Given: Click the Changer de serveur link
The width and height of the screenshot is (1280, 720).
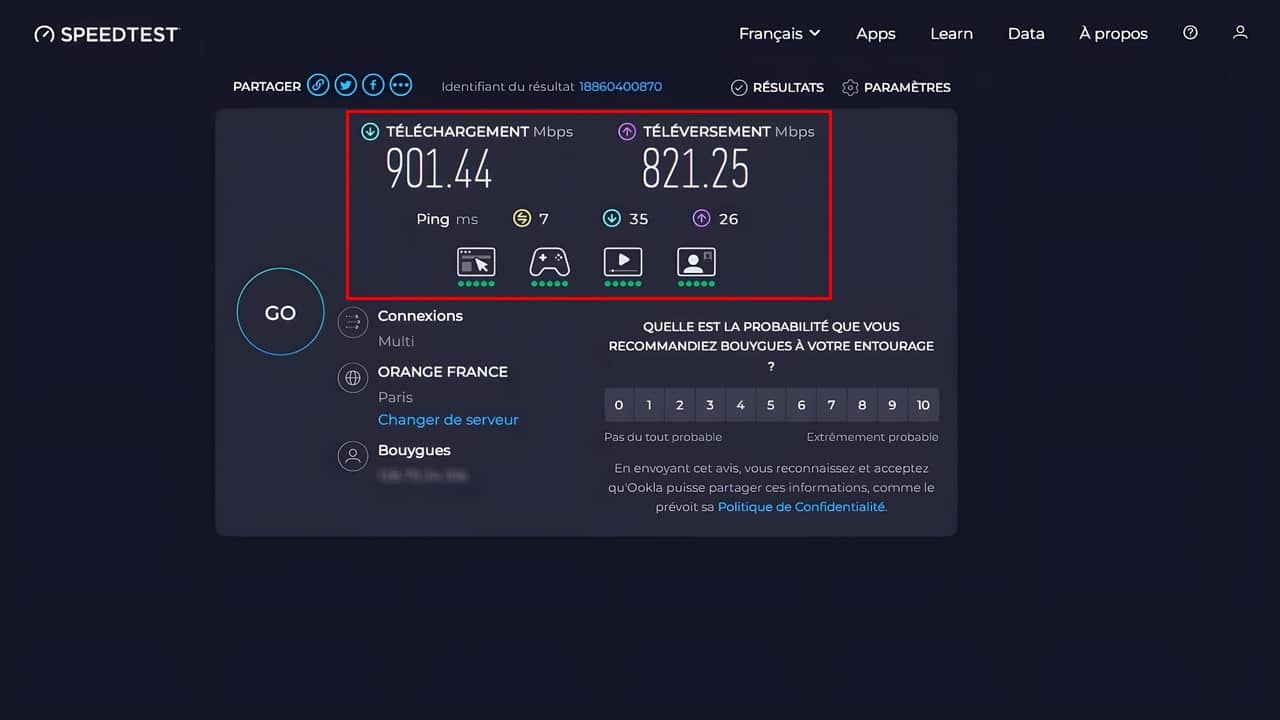Looking at the screenshot, I should point(448,420).
